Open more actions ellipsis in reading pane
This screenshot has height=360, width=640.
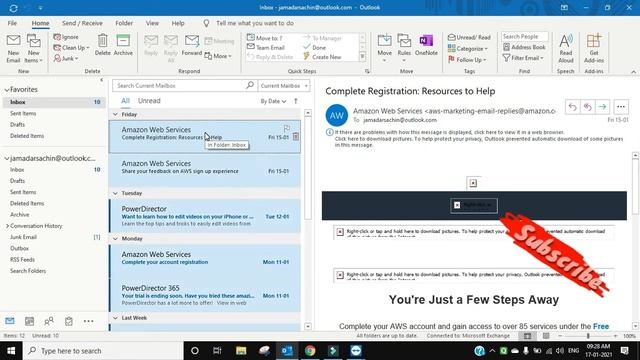click(x=621, y=107)
